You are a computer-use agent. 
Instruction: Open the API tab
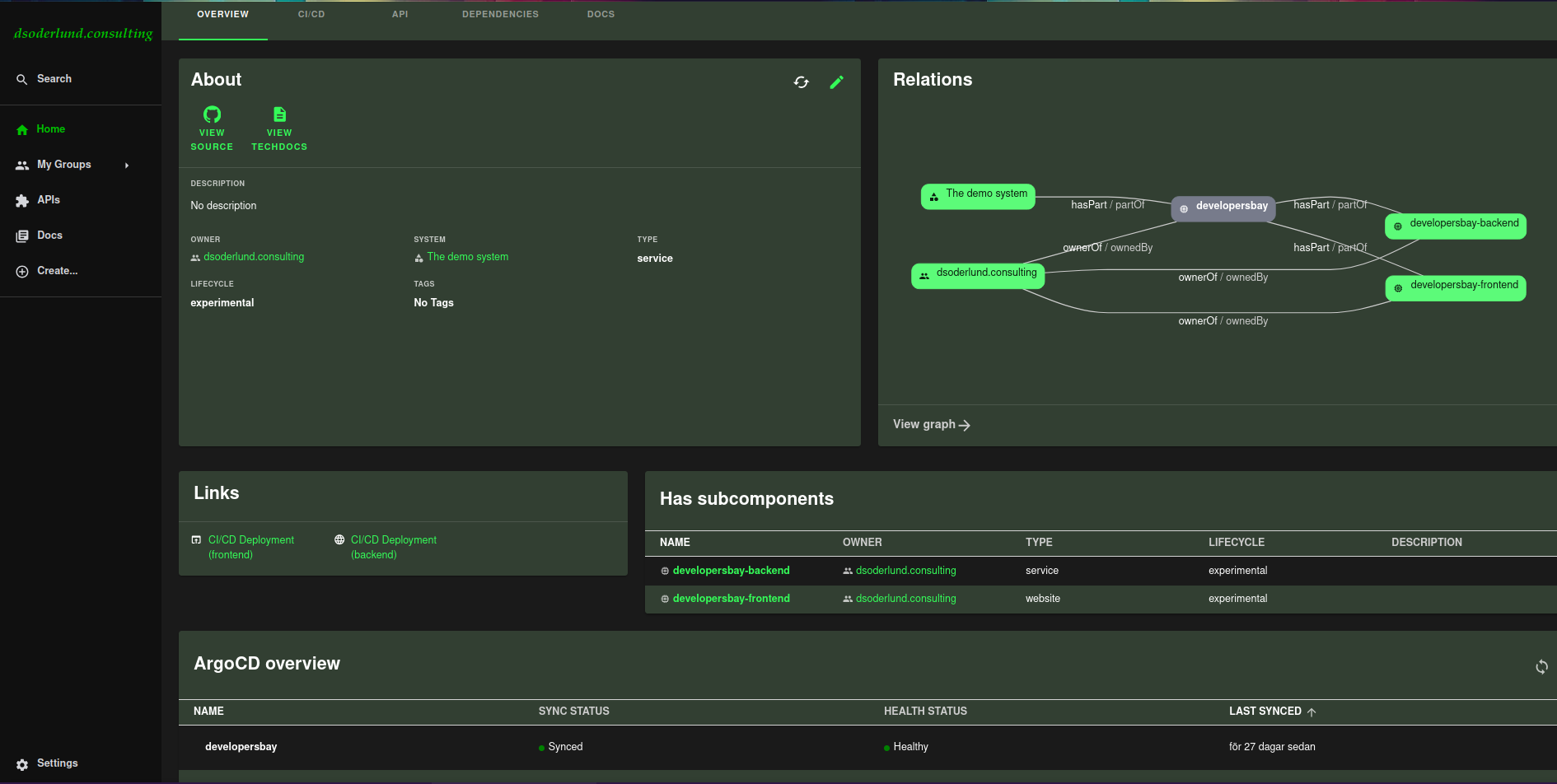click(400, 15)
